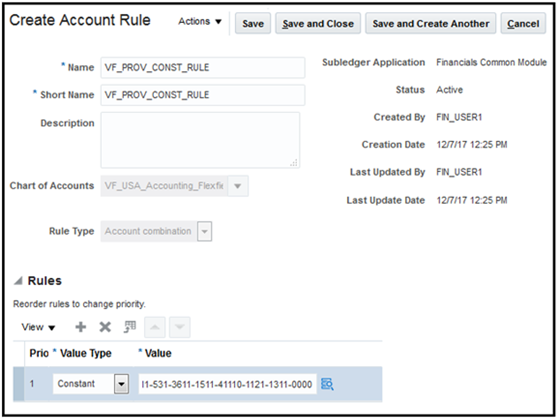
Task: Open the View menu in Rules
Action: [x=38, y=327]
